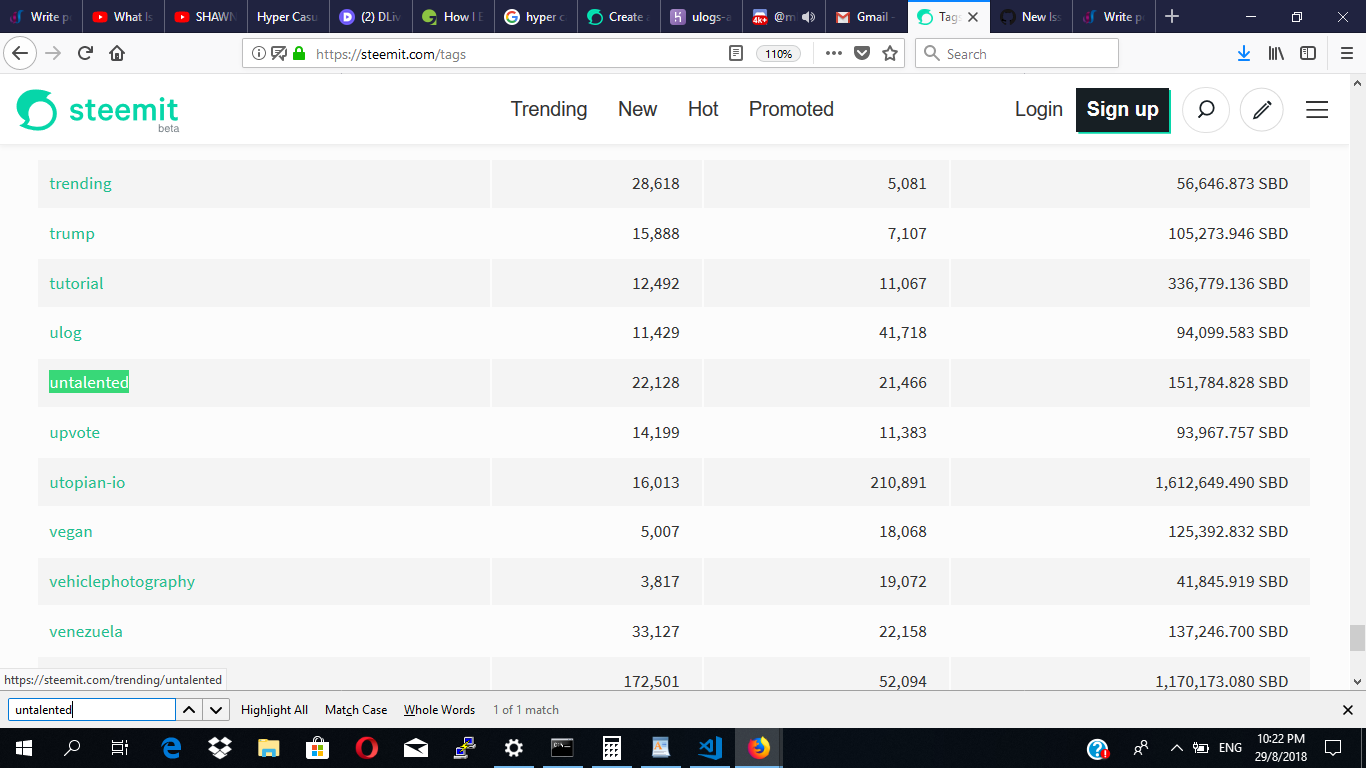Open the tutorial tag link
The width and height of the screenshot is (1366, 768).
click(76, 283)
